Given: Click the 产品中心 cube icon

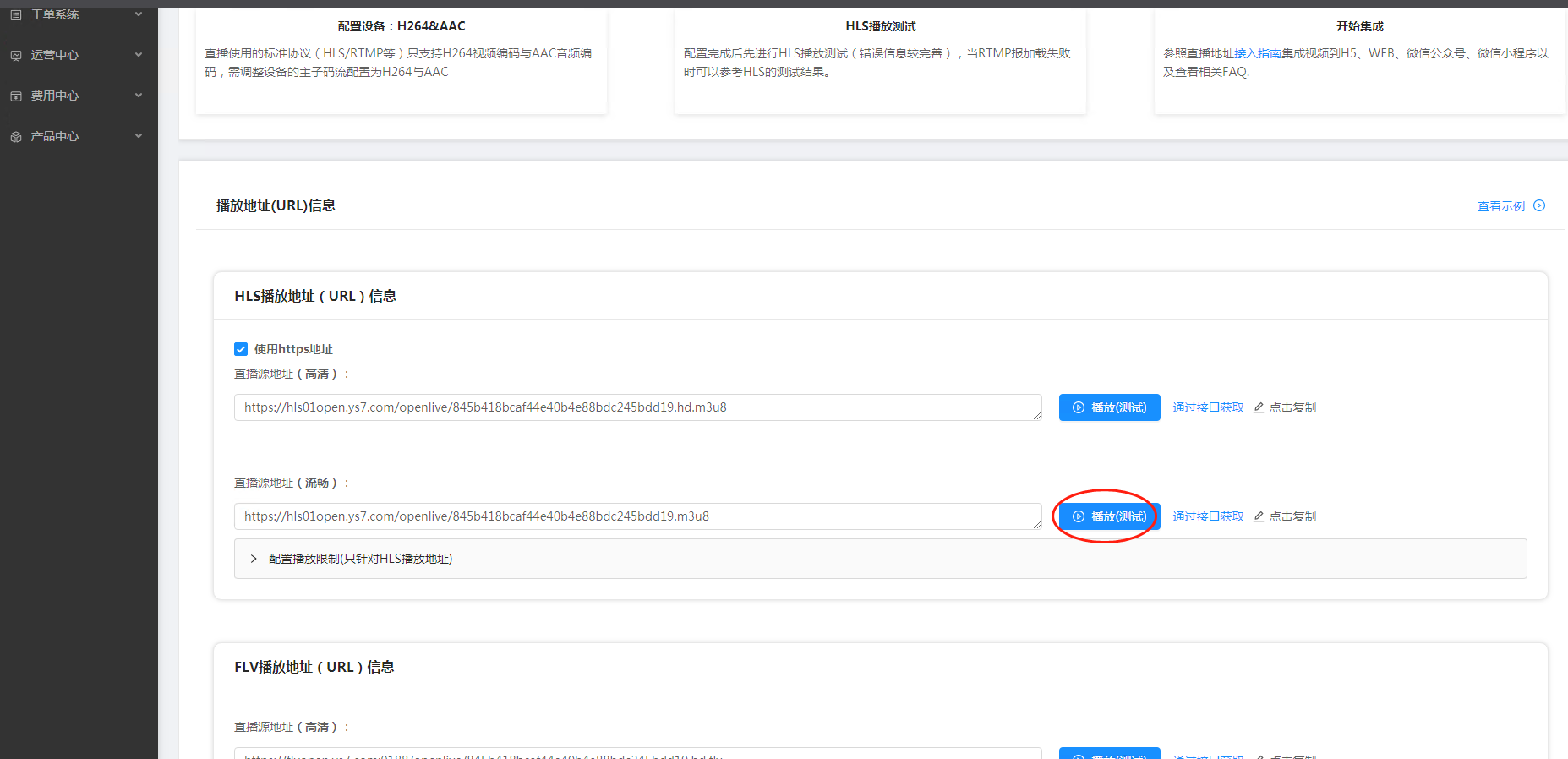Looking at the screenshot, I should 16,136.
